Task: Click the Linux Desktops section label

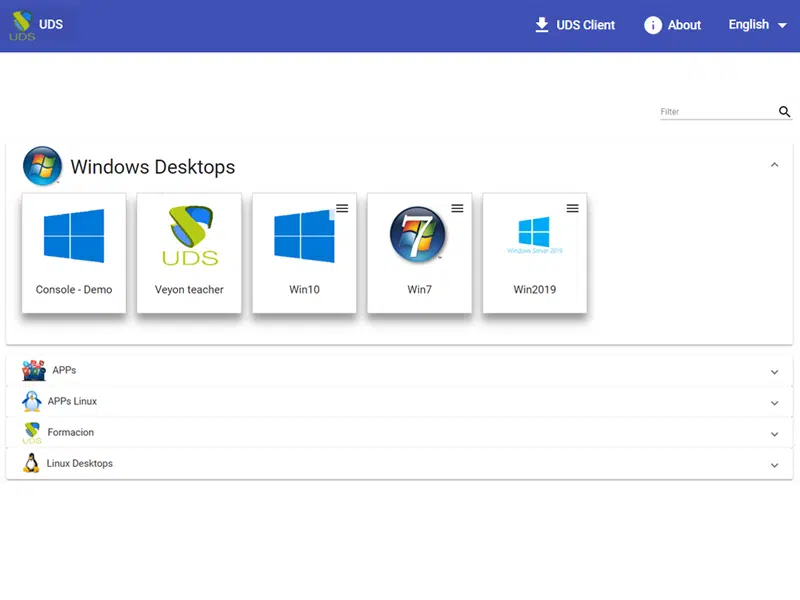Action: coord(80,463)
